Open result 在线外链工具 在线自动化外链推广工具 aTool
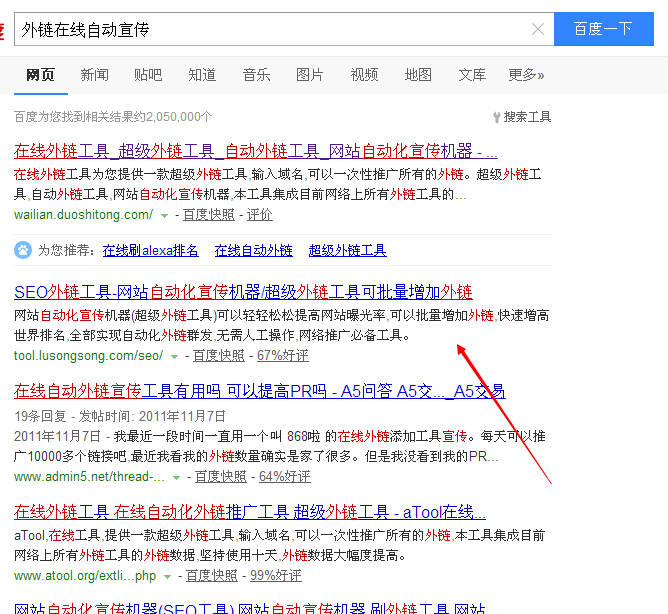The image size is (668, 614). click(x=250, y=512)
